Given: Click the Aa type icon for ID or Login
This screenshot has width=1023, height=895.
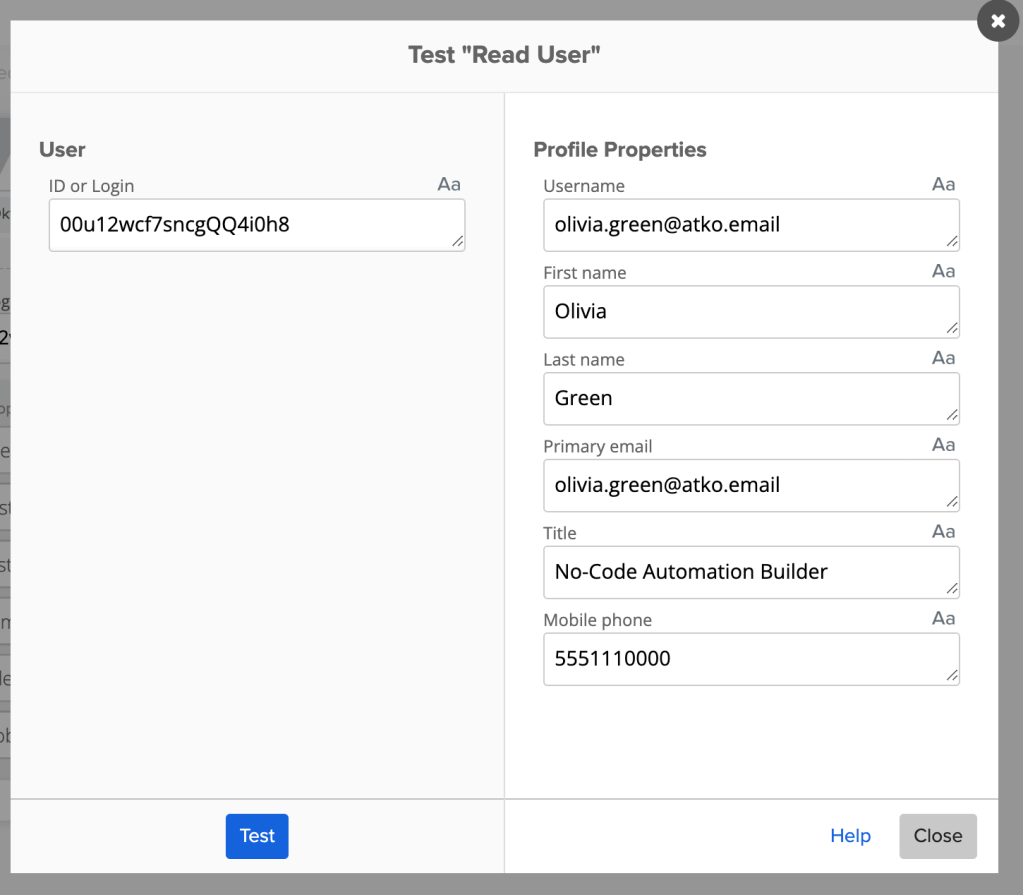Looking at the screenshot, I should pos(449,185).
